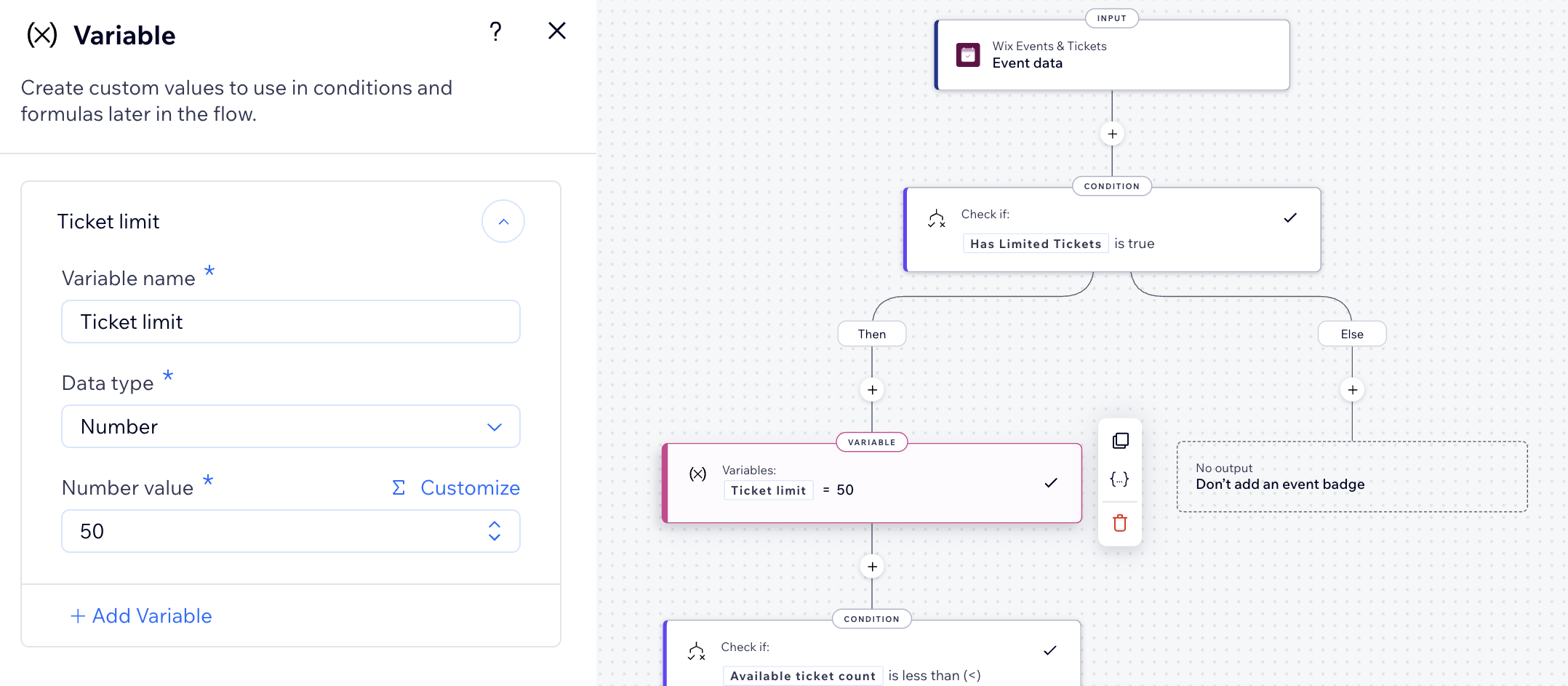Click the Then branch label
The width and height of the screenshot is (1568, 686).
click(x=871, y=334)
